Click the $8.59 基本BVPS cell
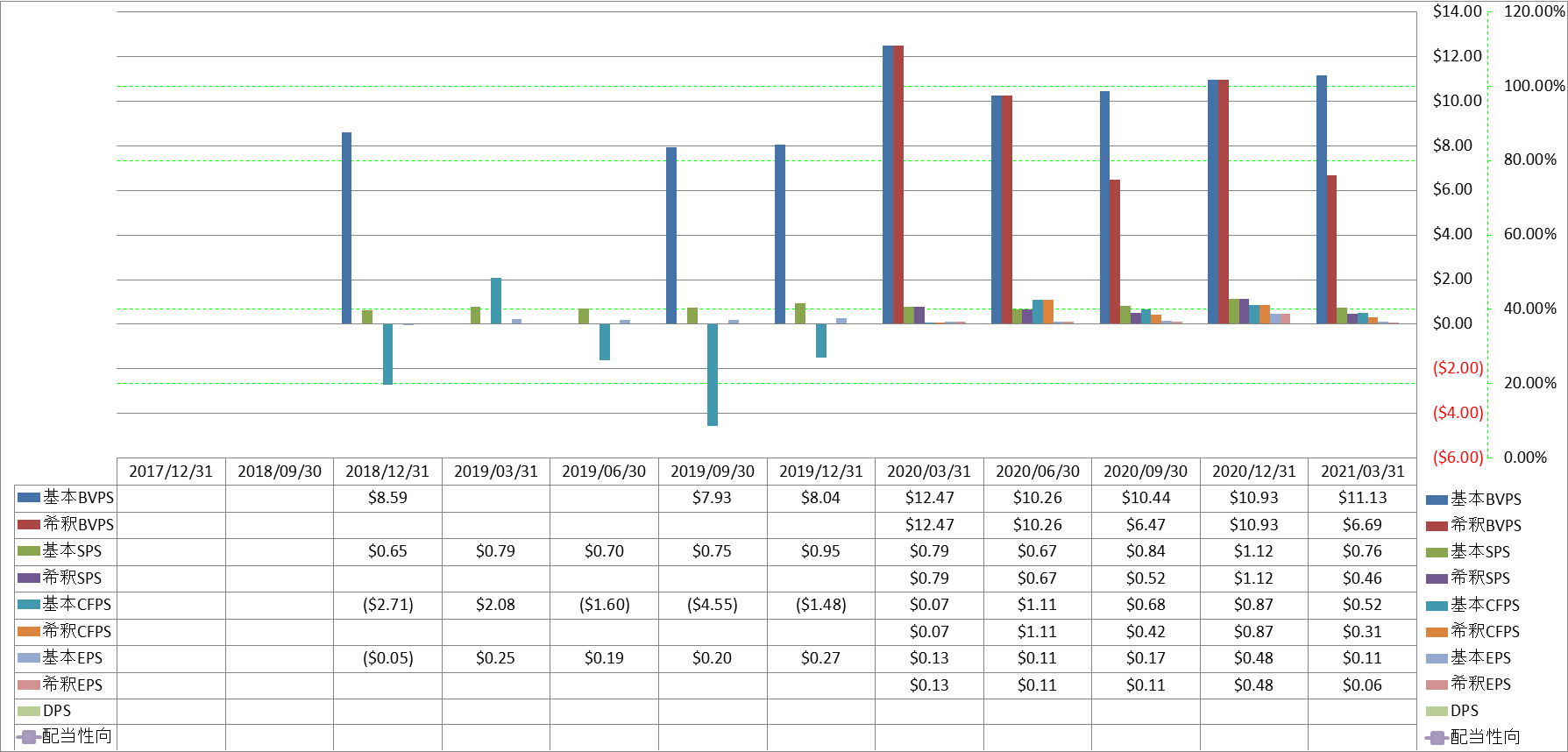The image size is (1568, 752). pyautogui.click(x=387, y=498)
